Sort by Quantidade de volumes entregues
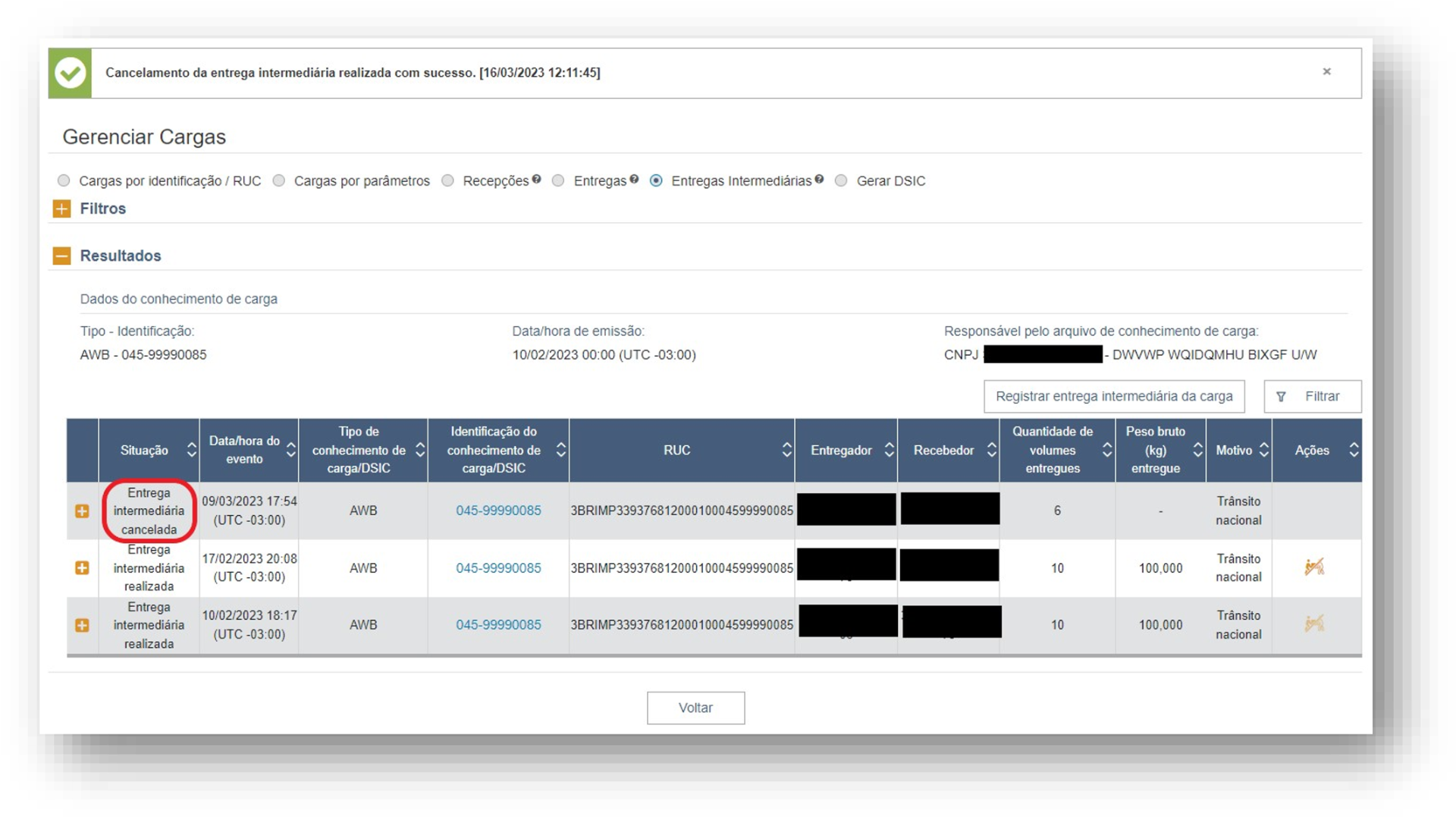Viewport: 1456px width, 817px height. tap(1106, 451)
